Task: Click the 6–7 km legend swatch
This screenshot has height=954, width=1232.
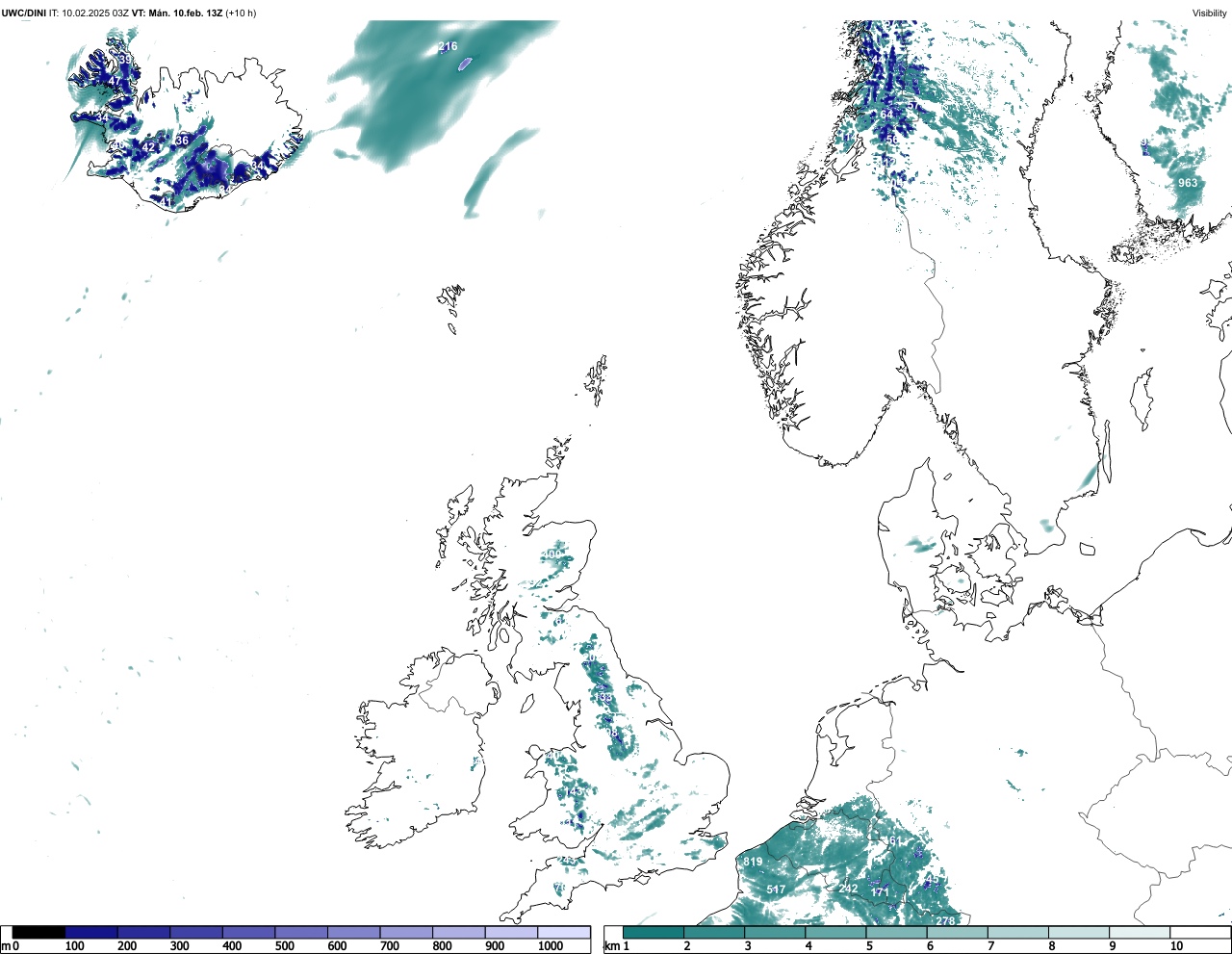Action: coord(958,932)
